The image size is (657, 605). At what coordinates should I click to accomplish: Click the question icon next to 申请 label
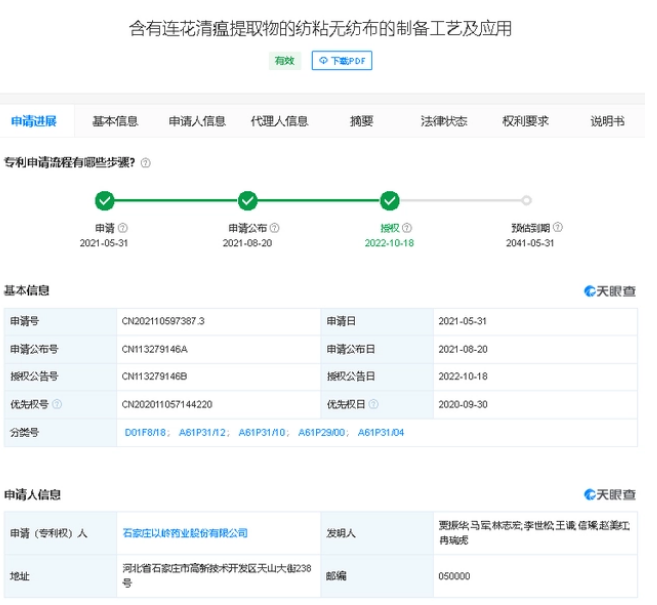pyautogui.click(x=123, y=228)
